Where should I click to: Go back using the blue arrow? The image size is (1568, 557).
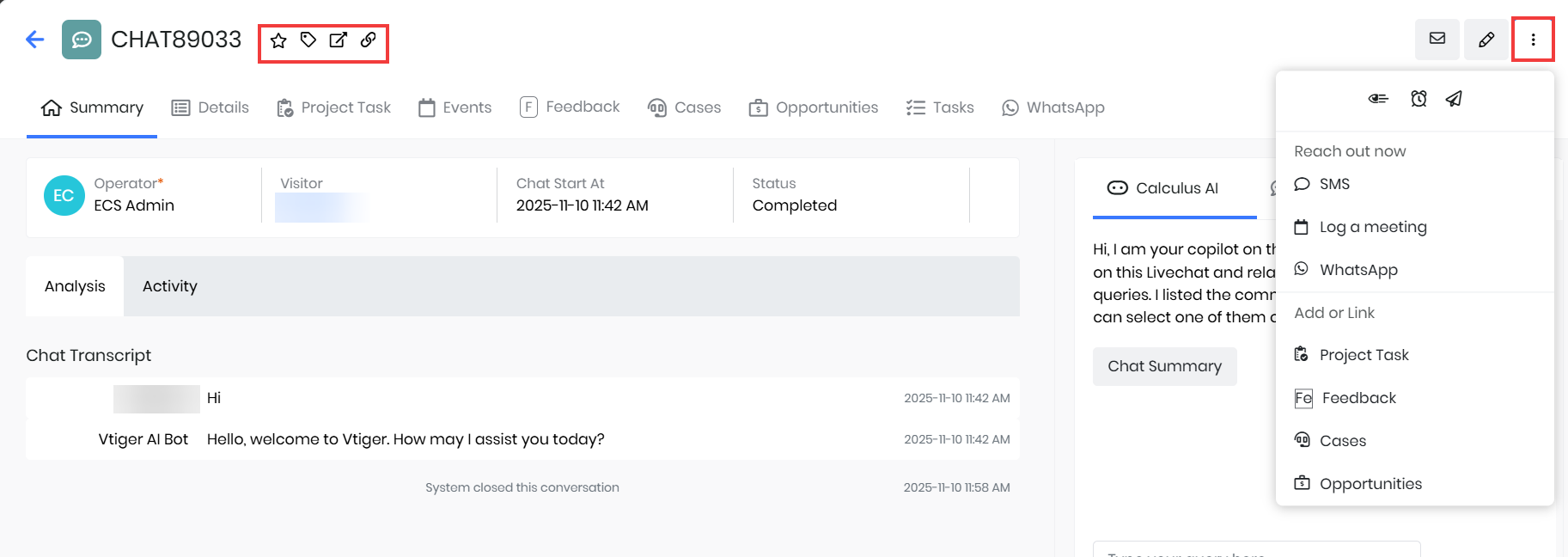tap(35, 40)
